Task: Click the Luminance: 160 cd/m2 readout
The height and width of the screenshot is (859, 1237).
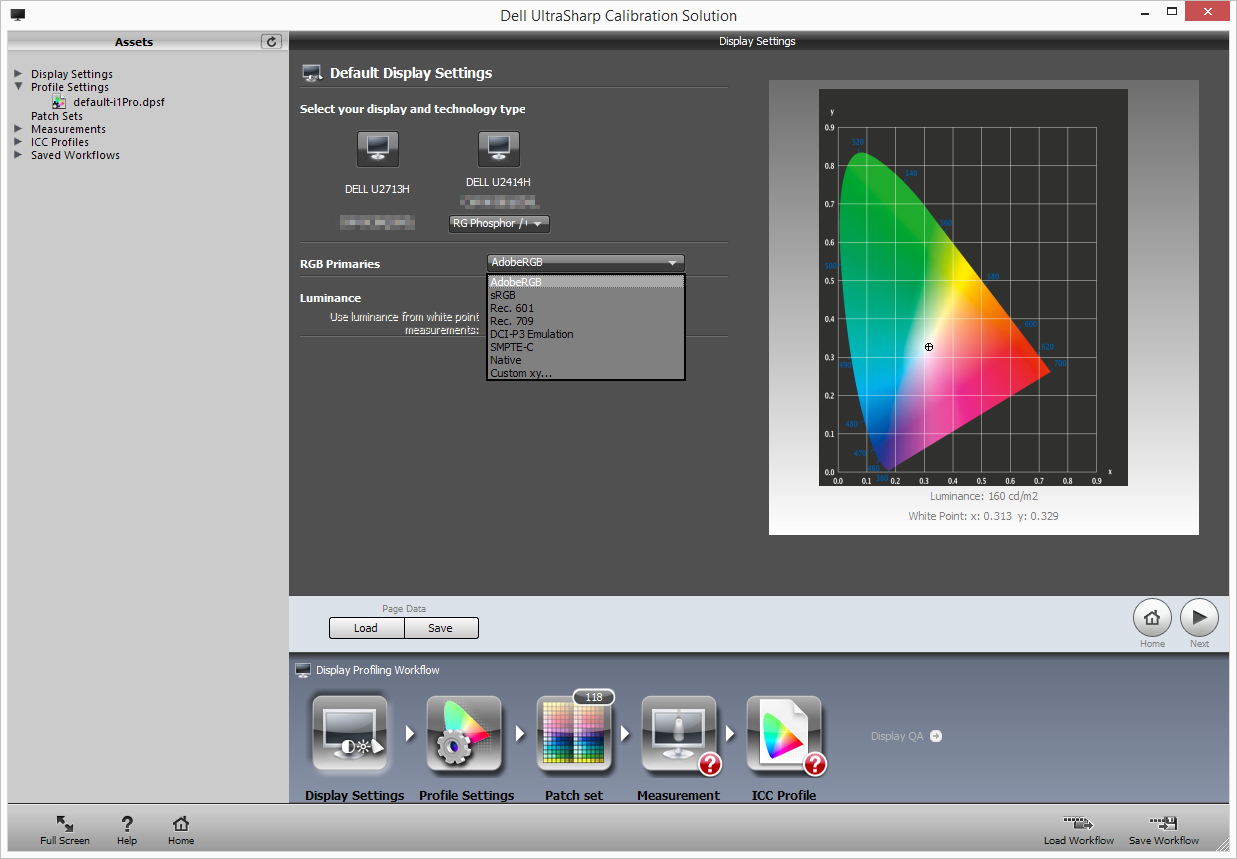Action: tap(983, 496)
